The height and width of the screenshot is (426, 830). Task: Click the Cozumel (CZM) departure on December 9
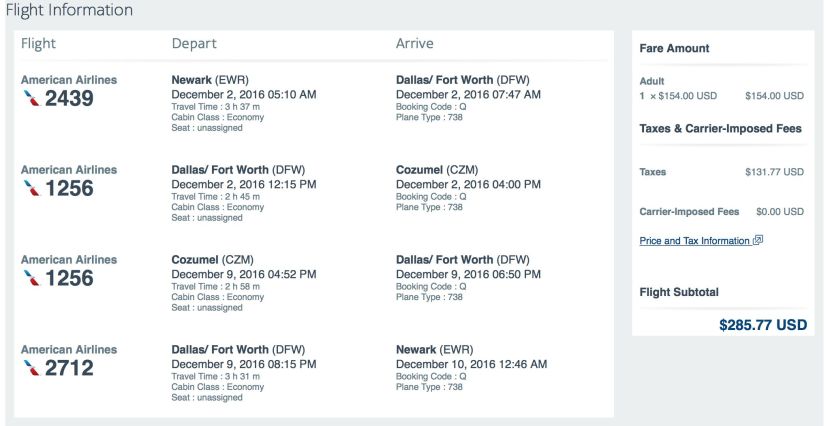point(212,260)
